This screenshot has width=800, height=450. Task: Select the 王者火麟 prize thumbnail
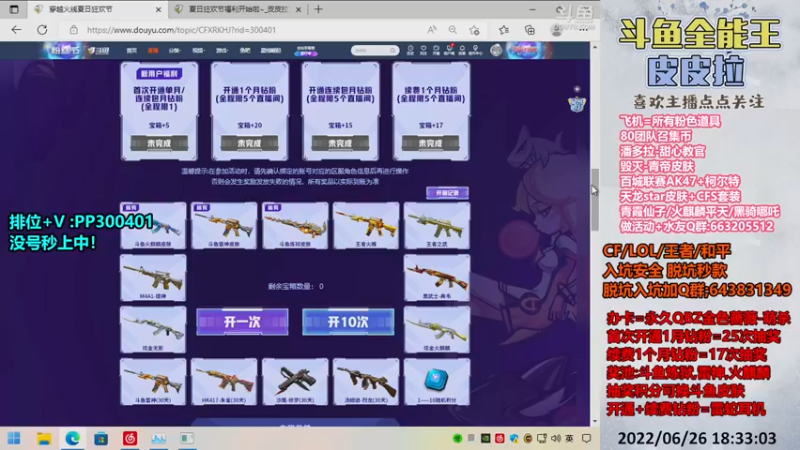pos(366,226)
